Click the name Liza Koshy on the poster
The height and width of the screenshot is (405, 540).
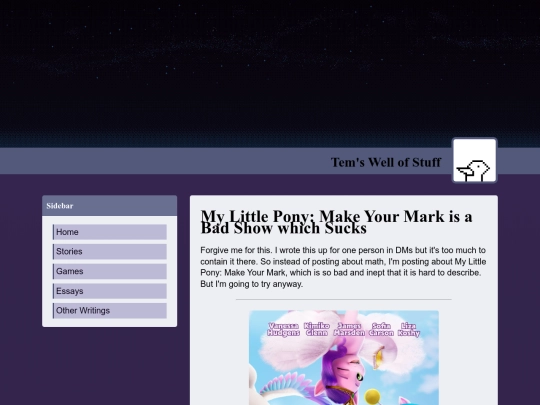pyautogui.click(x=409, y=329)
